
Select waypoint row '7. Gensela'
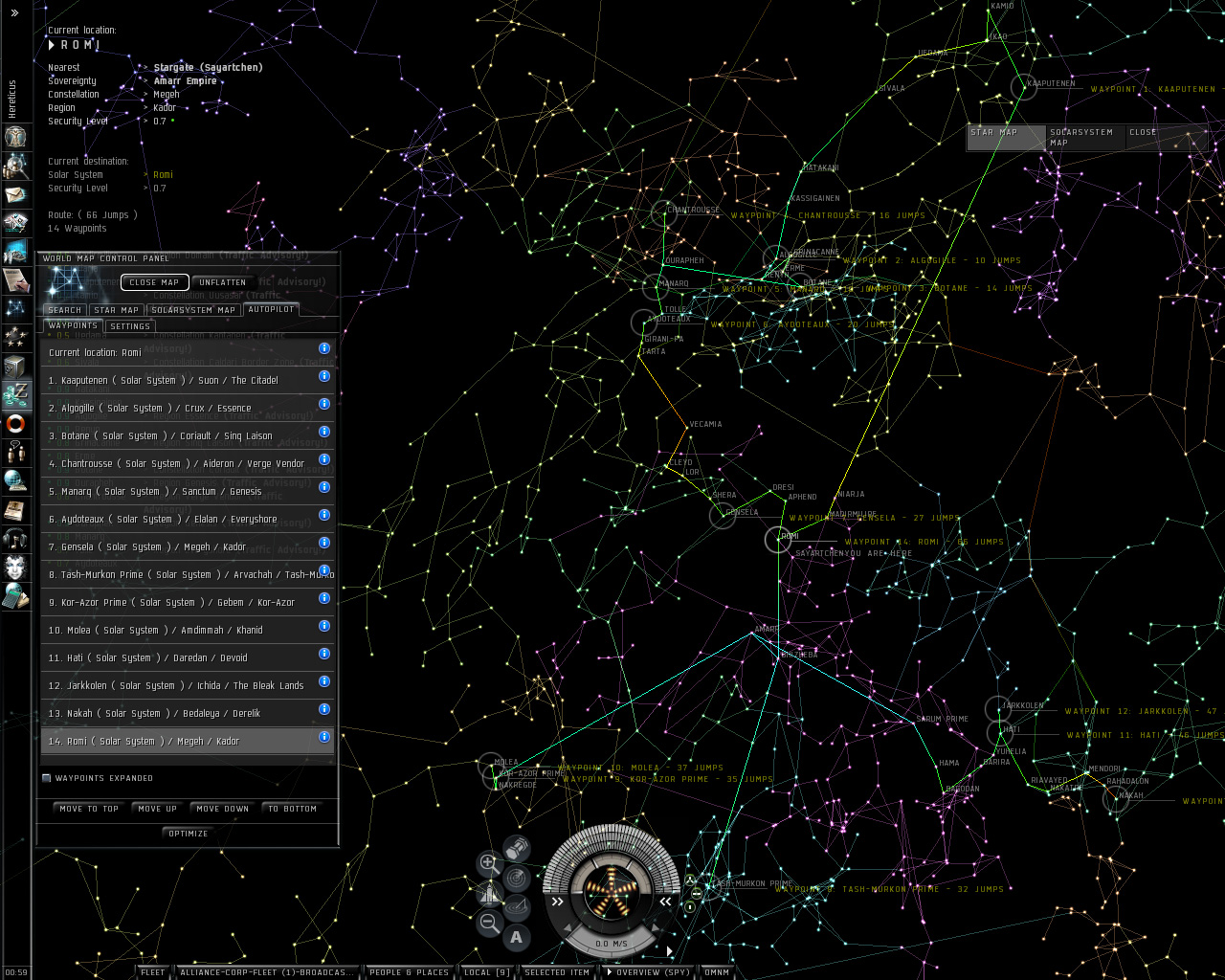188,546
